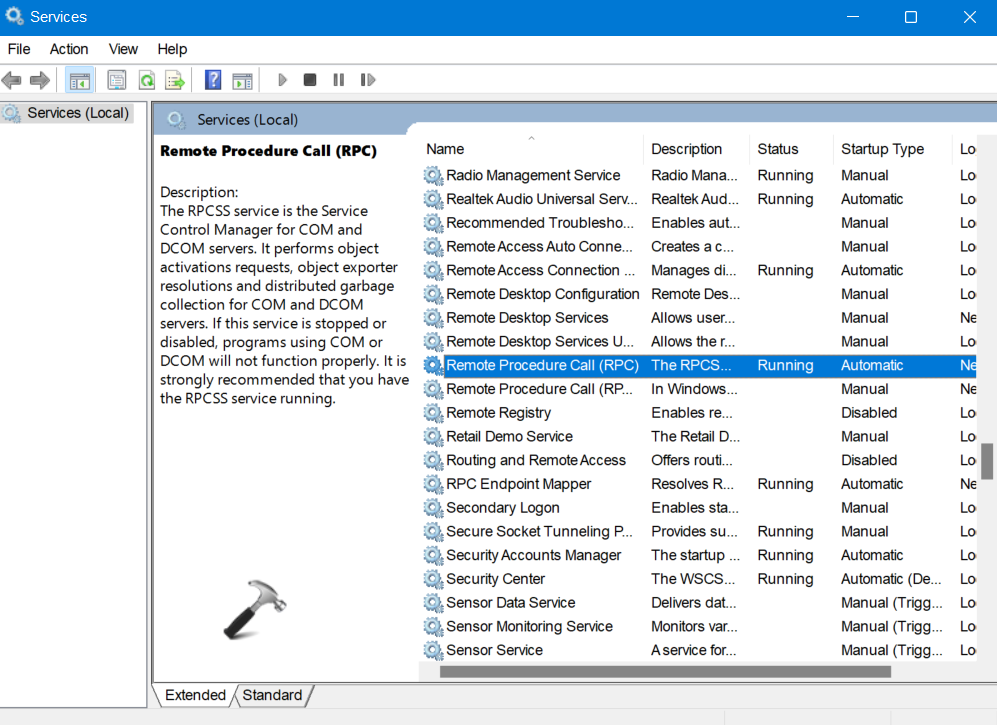
Task: Click the Show/Hide Console Tree toolbar icon
Action: pos(79,80)
